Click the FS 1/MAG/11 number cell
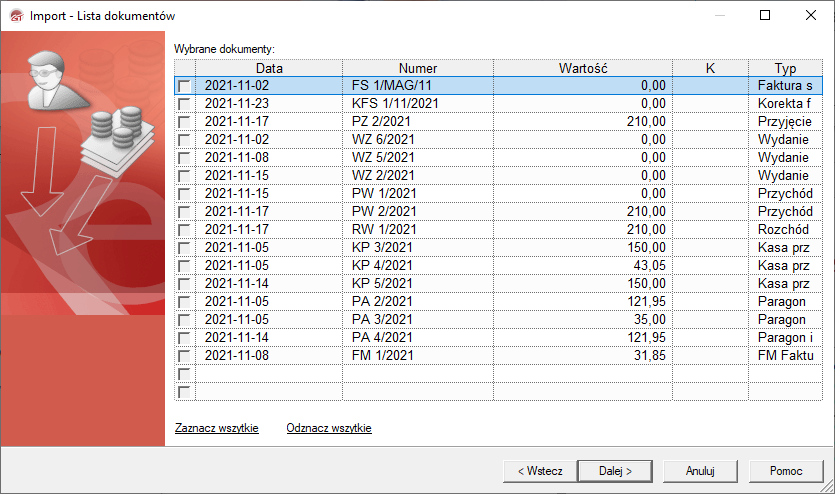 point(418,85)
